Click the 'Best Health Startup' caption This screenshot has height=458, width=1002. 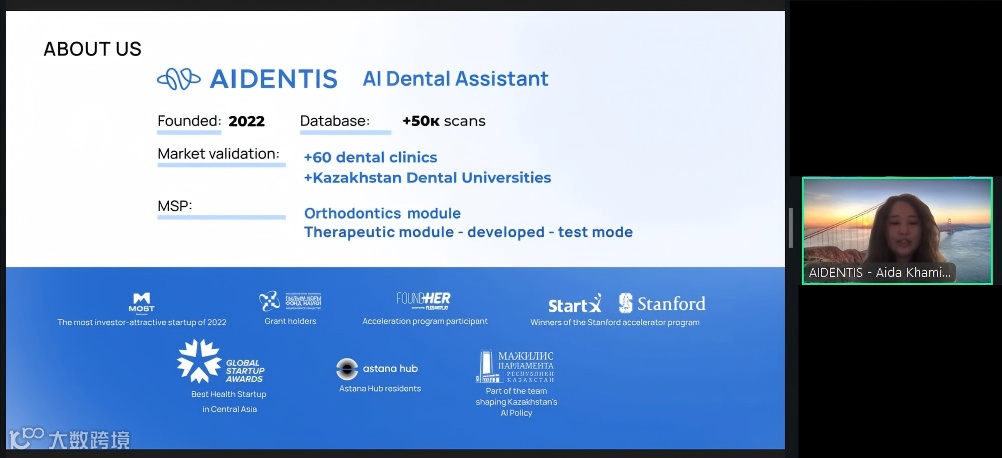pos(229,394)
